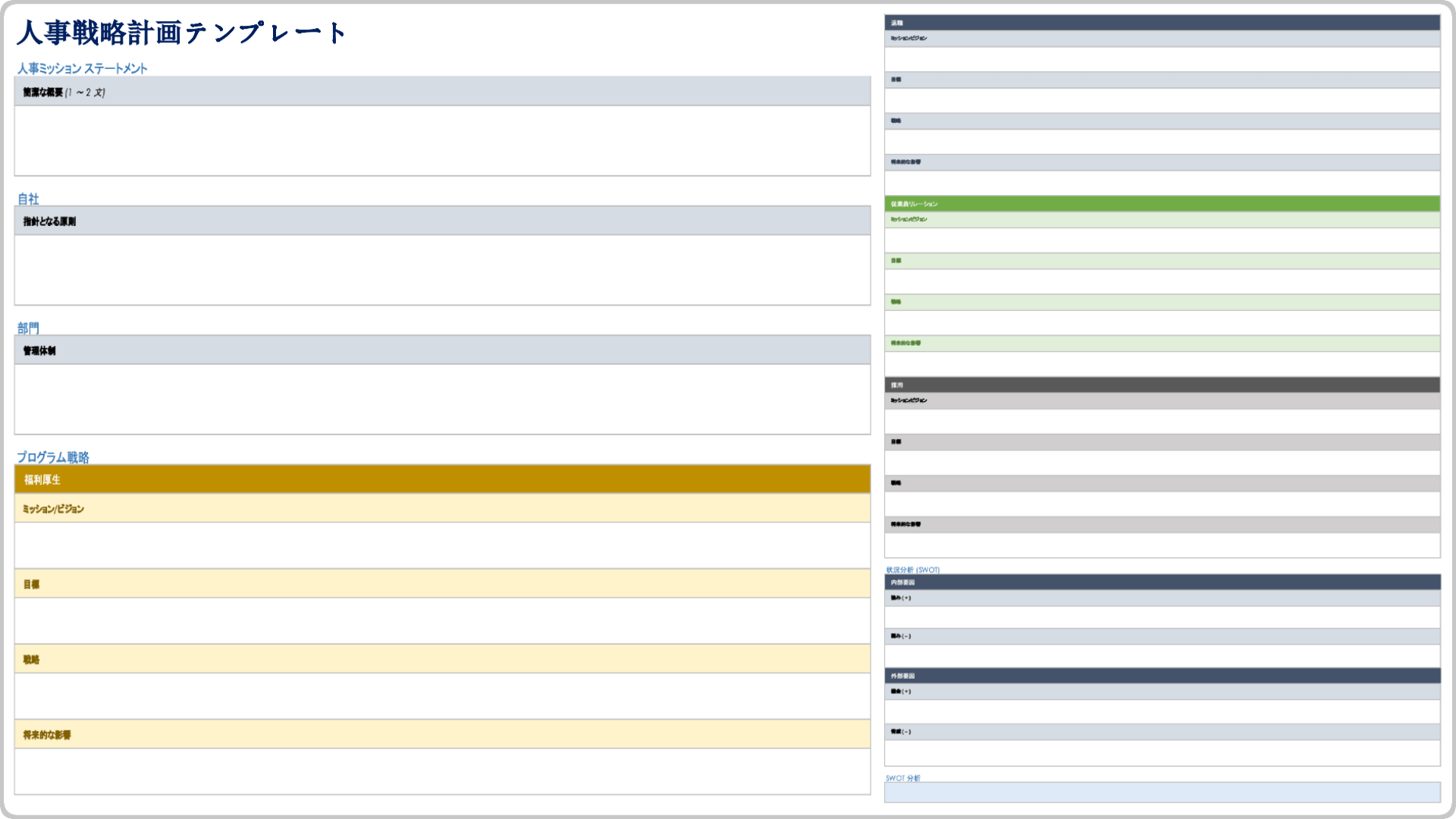The height and width of the screenshot is (819, 1456).
Task: Click the gold 福利厚生 section banner
Action: point(442,479)
